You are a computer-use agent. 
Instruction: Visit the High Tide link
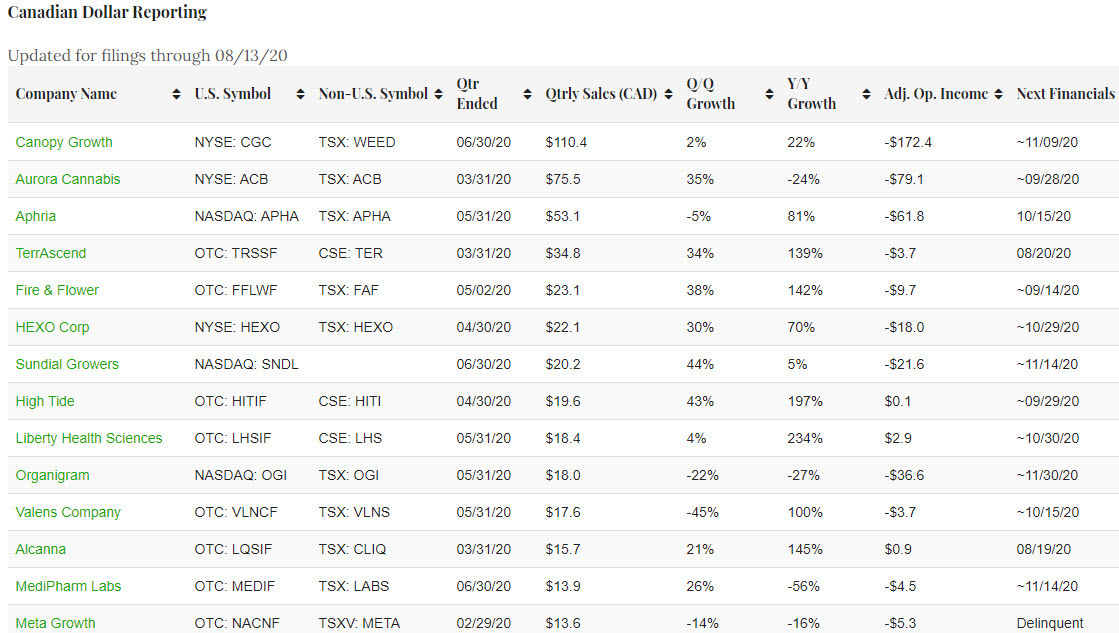[x=45, y=401]
